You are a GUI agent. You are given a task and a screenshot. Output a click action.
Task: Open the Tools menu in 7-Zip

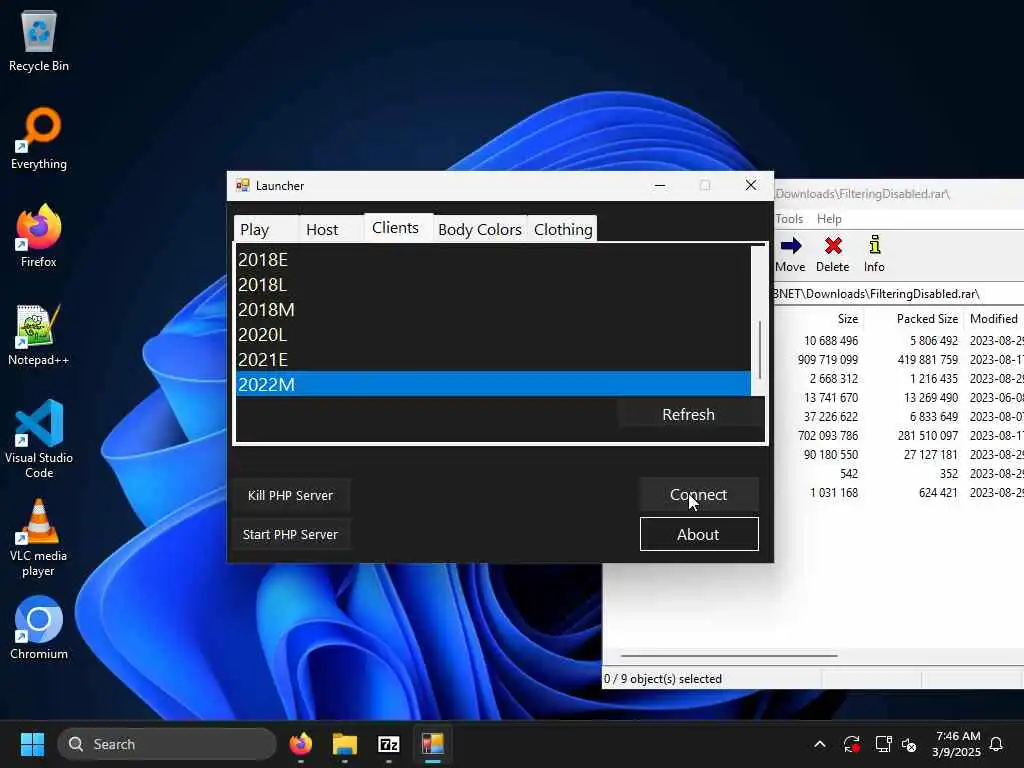[789, 219]
